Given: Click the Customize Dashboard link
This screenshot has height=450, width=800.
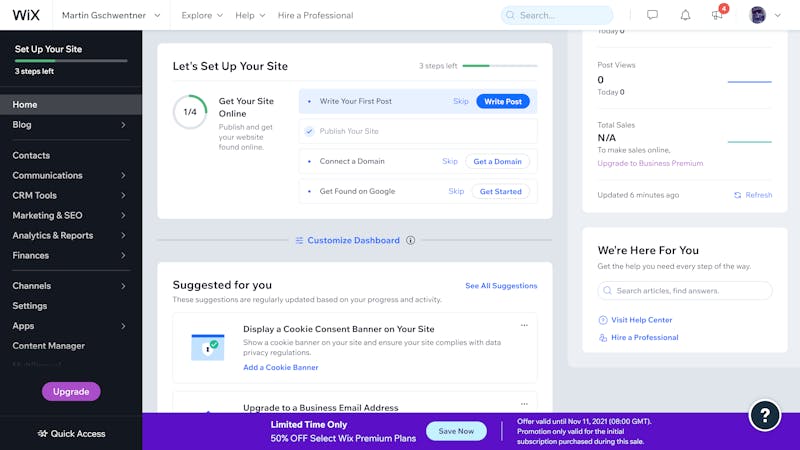Looking at the screenshot, I should tap(353, 240).
